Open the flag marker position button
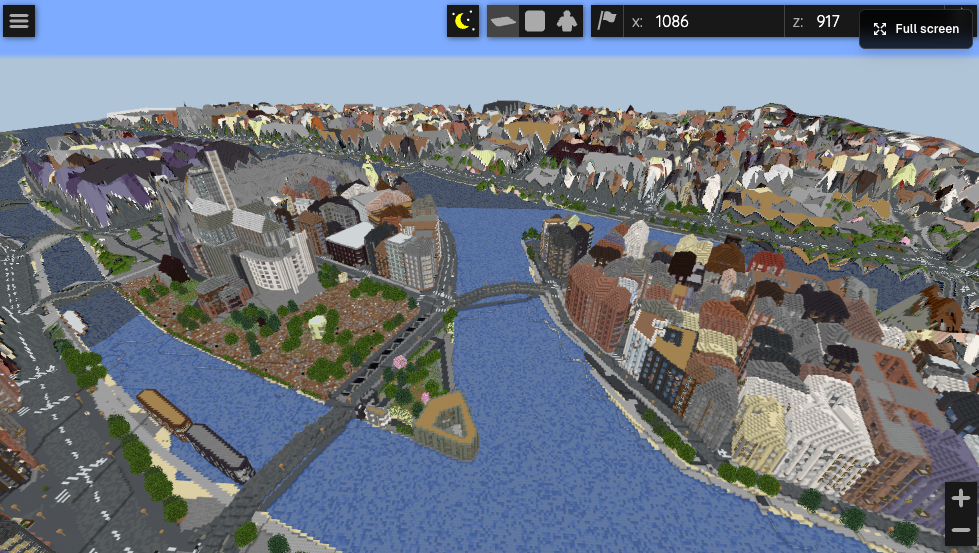The image size is (979, 553). pyautogui.click(x=607, y=21)
